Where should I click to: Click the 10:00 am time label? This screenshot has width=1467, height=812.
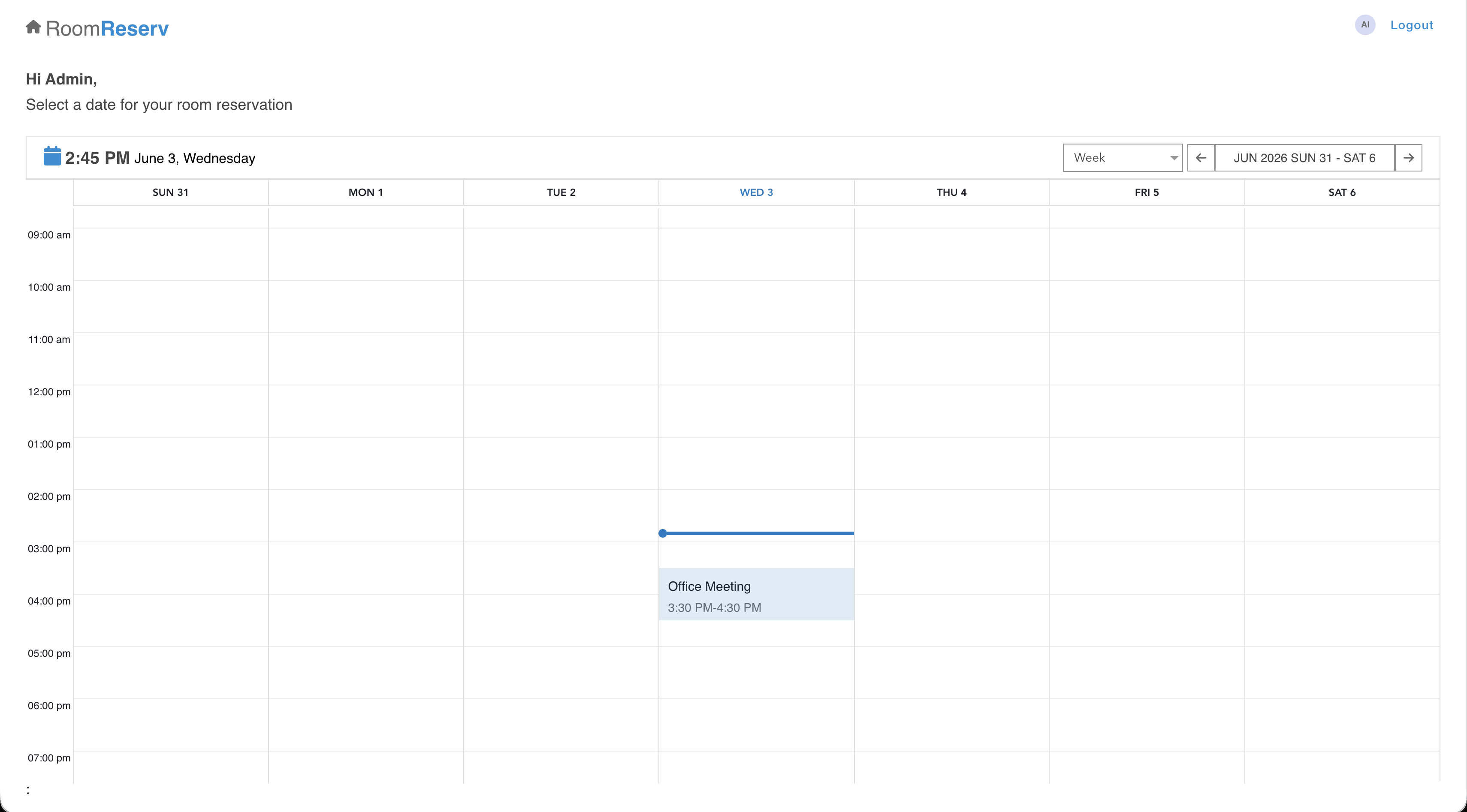tap(49, 287)
